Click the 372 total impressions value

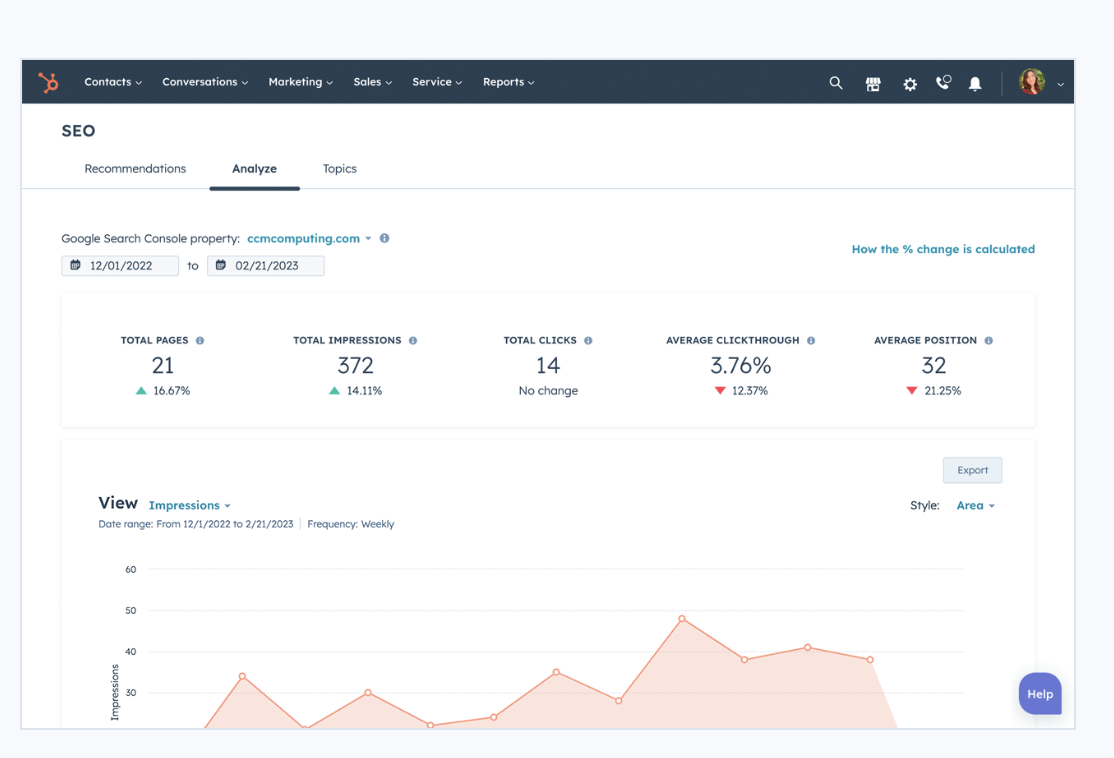tap(355, 365)
